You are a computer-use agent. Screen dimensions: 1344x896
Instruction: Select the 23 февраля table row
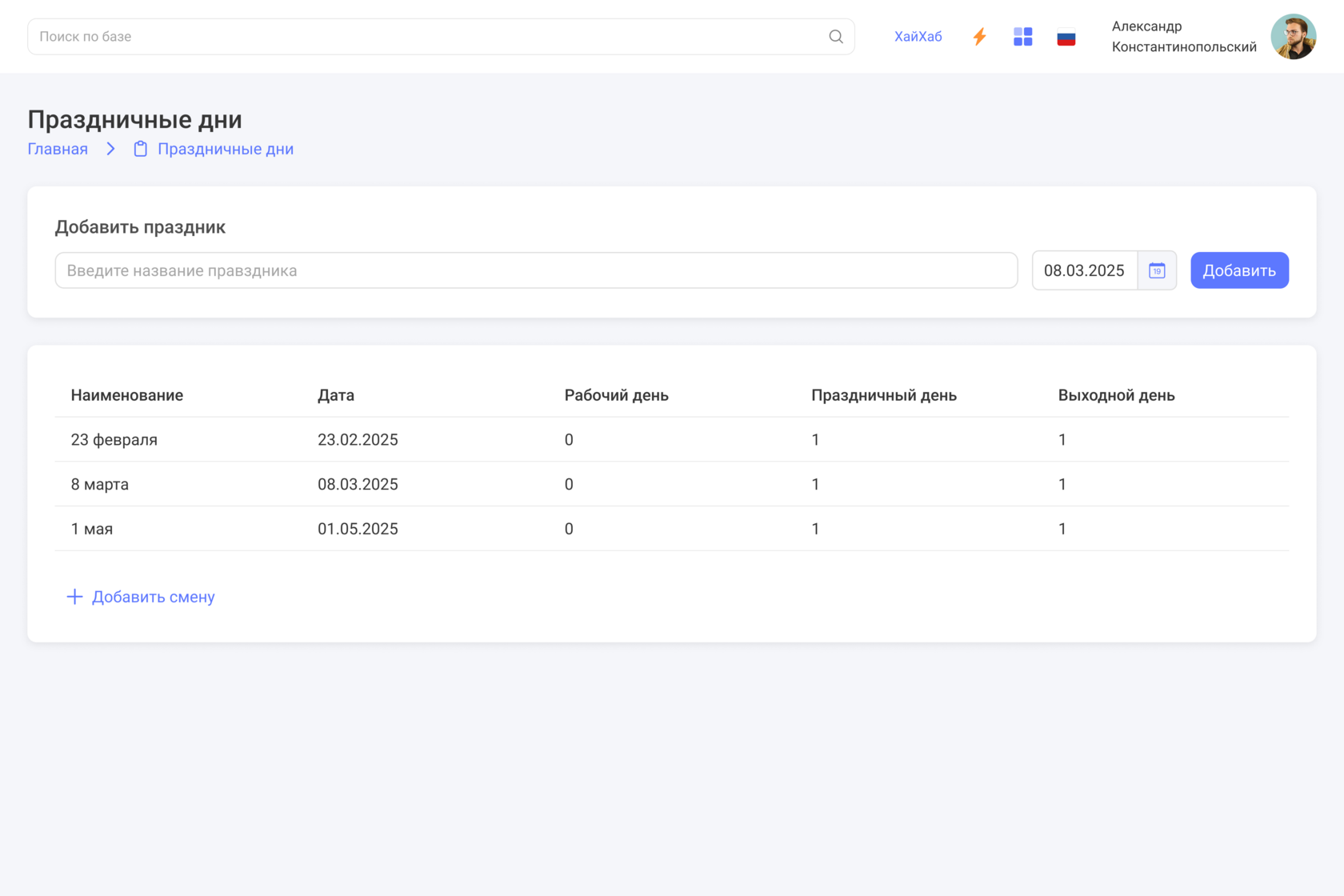[672, 439]
